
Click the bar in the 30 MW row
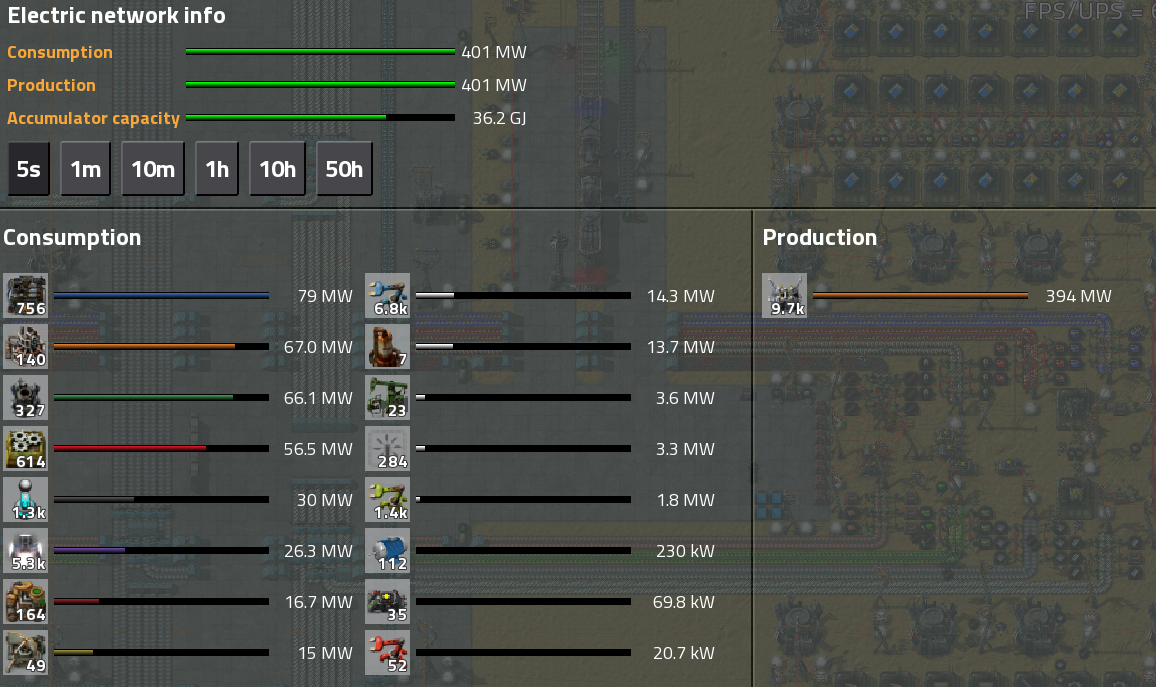click(x=161, y=499)
